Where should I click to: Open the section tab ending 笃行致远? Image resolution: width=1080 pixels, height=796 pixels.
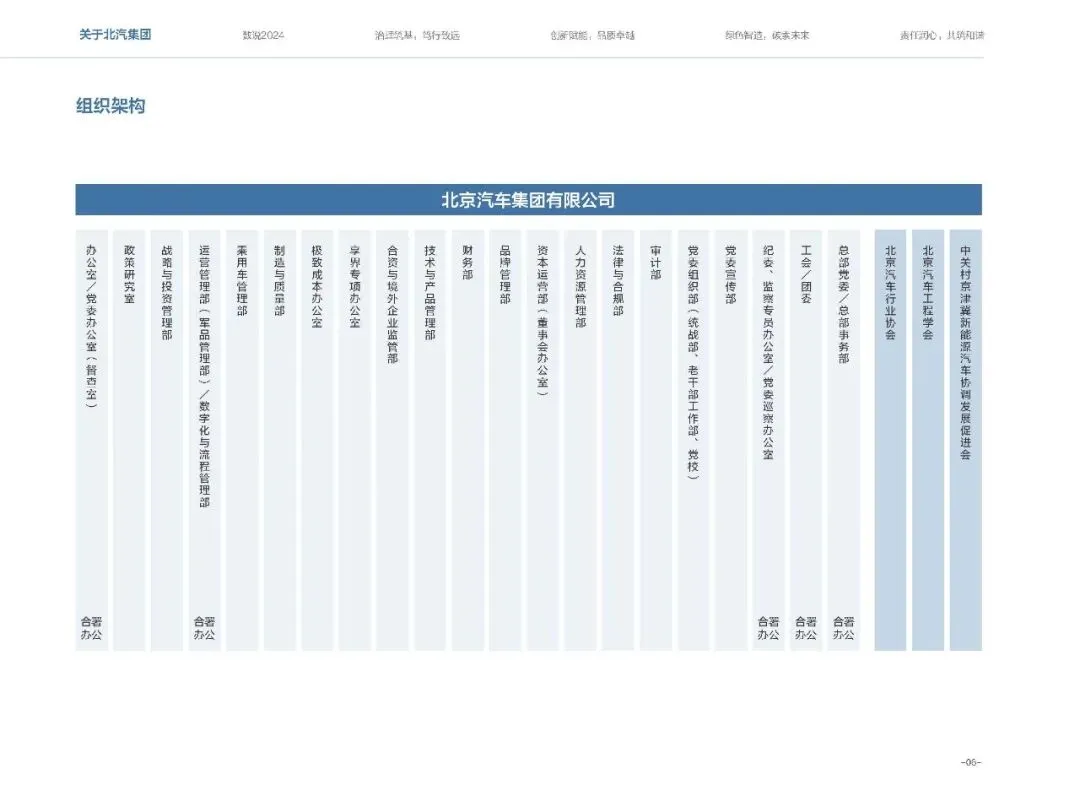pyautogui.click(x=417, y=35)
